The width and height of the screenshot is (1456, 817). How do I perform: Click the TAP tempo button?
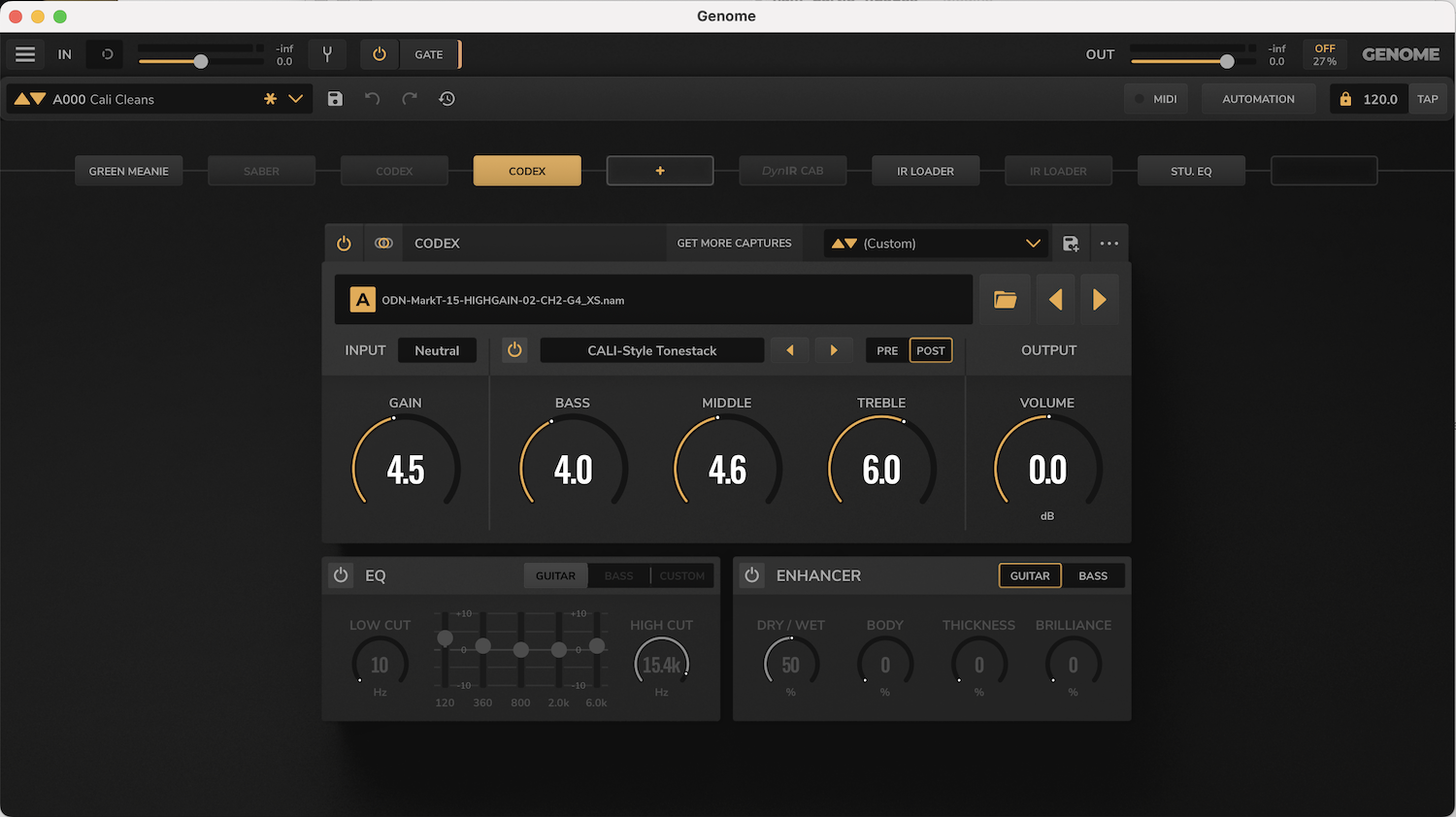tap(1427, 99)
